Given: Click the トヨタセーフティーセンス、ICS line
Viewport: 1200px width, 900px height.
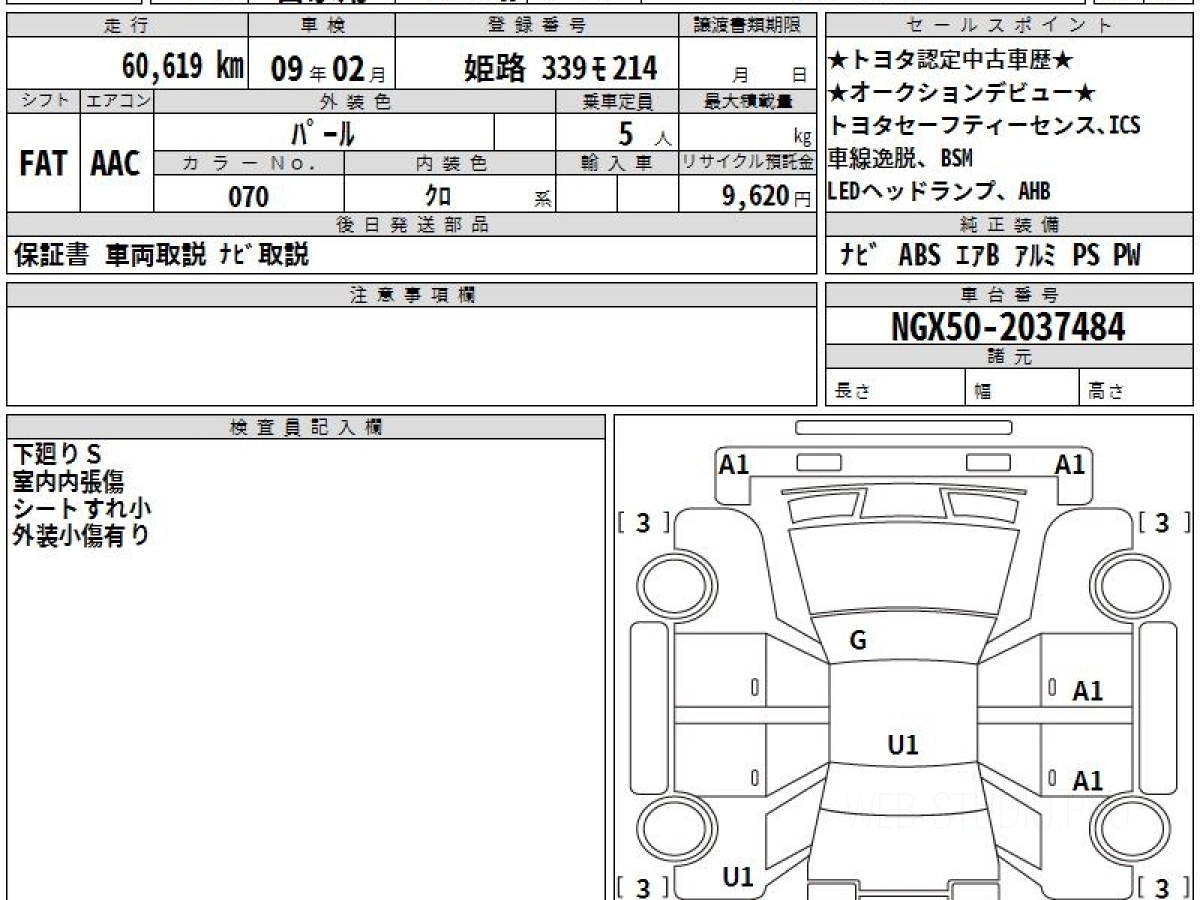Looking at the screenshot, I should pyautogui.click(x=984, y=125).
